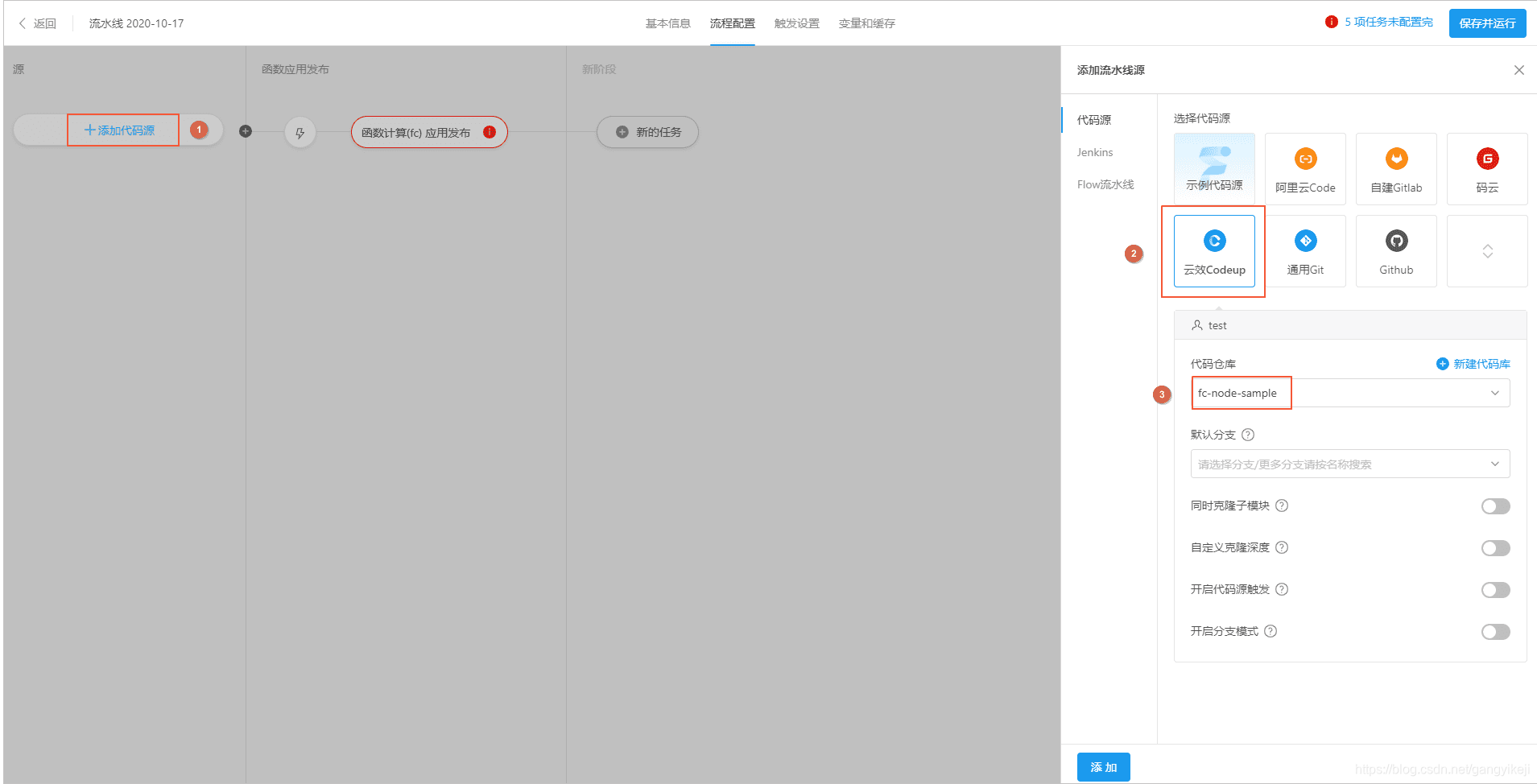The height and width of the screenshot is (784, 1537).
Task: Add a 新的任务 node
Action: click(647, 132)
